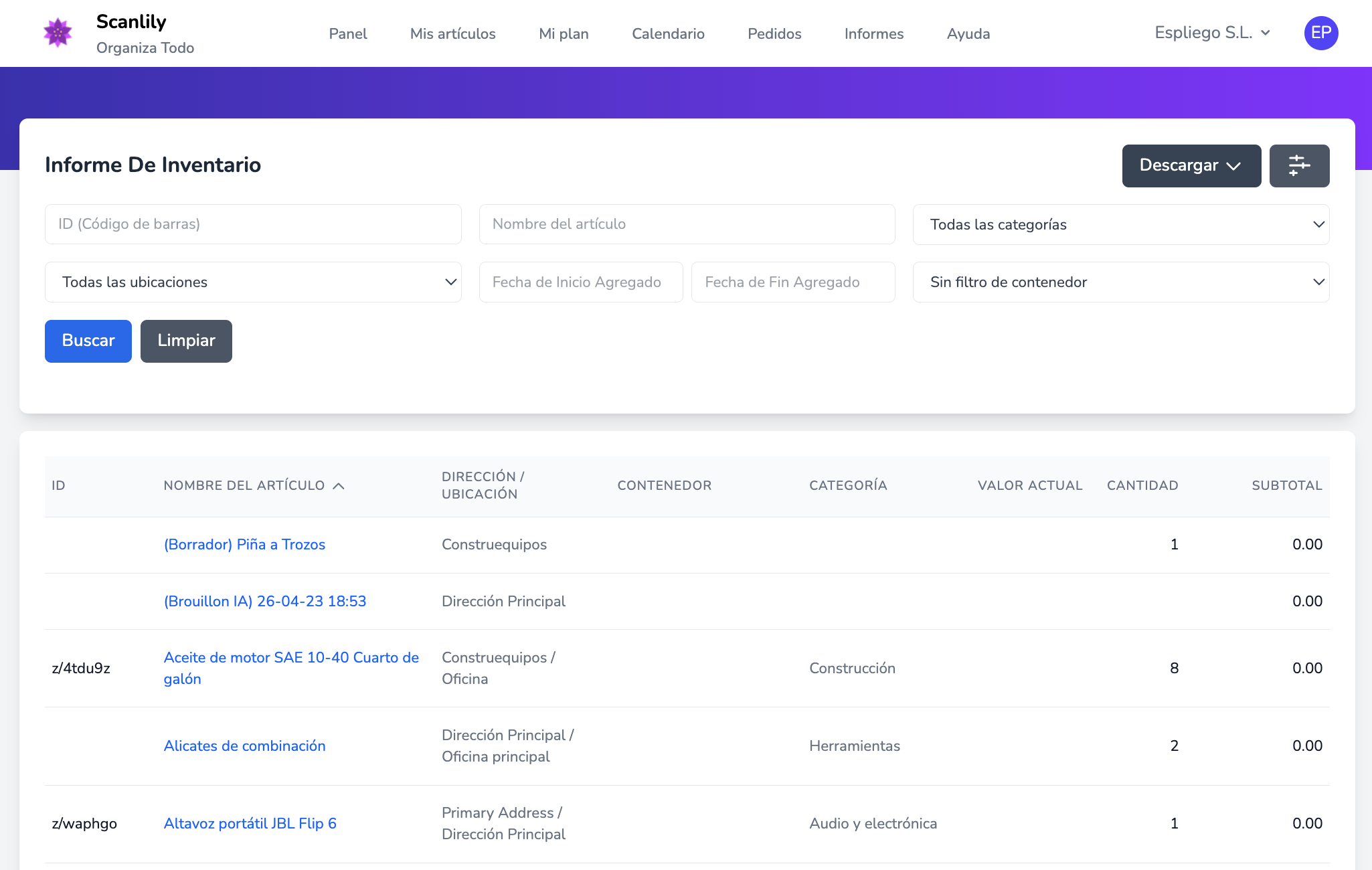1372x870 pixels.
Task: Focus the Nombre del artículo input
Action: point(687,224)
